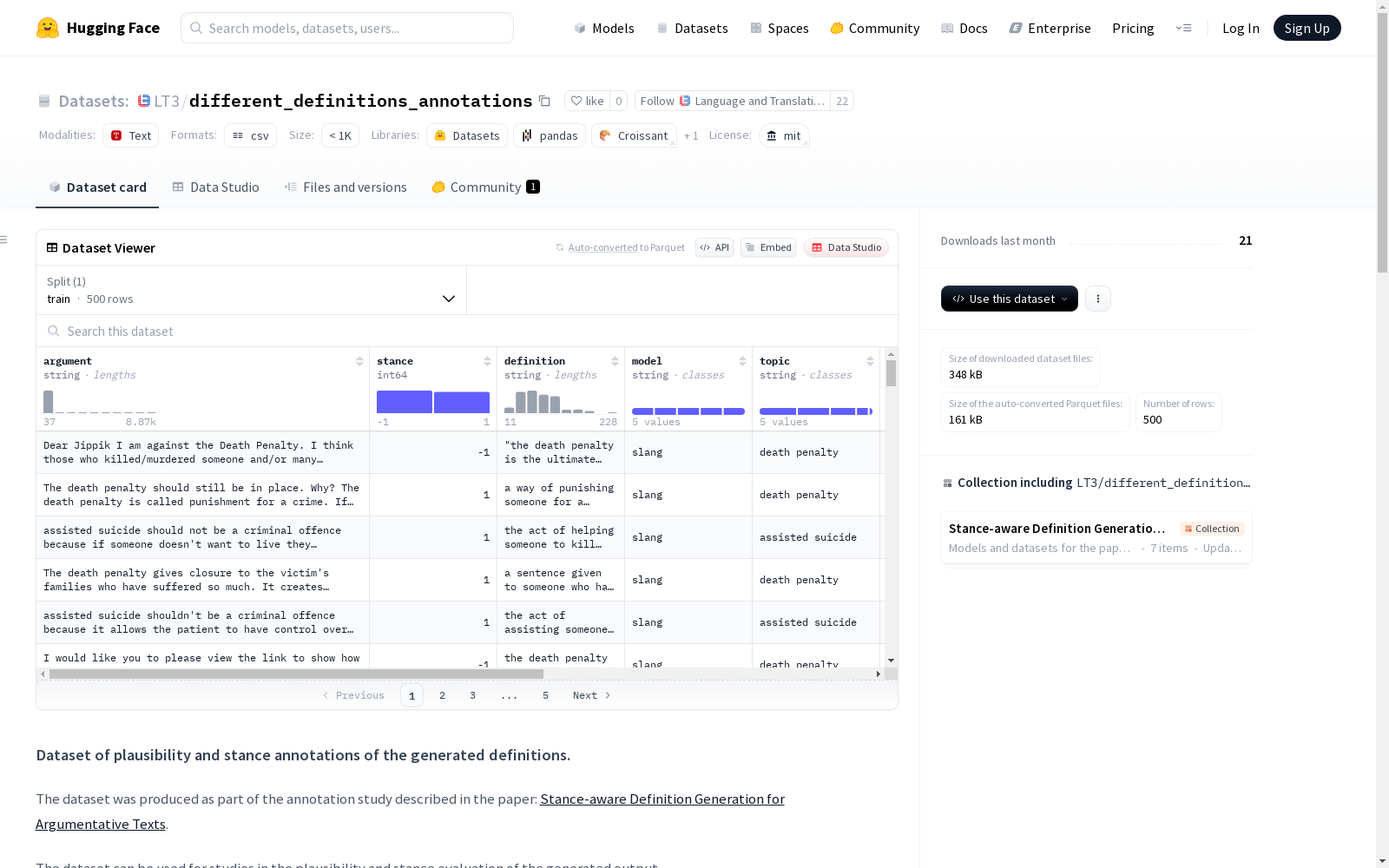Launch Data Studio from viewer header
The image size is (1389, 868).
tap(846, 247)
